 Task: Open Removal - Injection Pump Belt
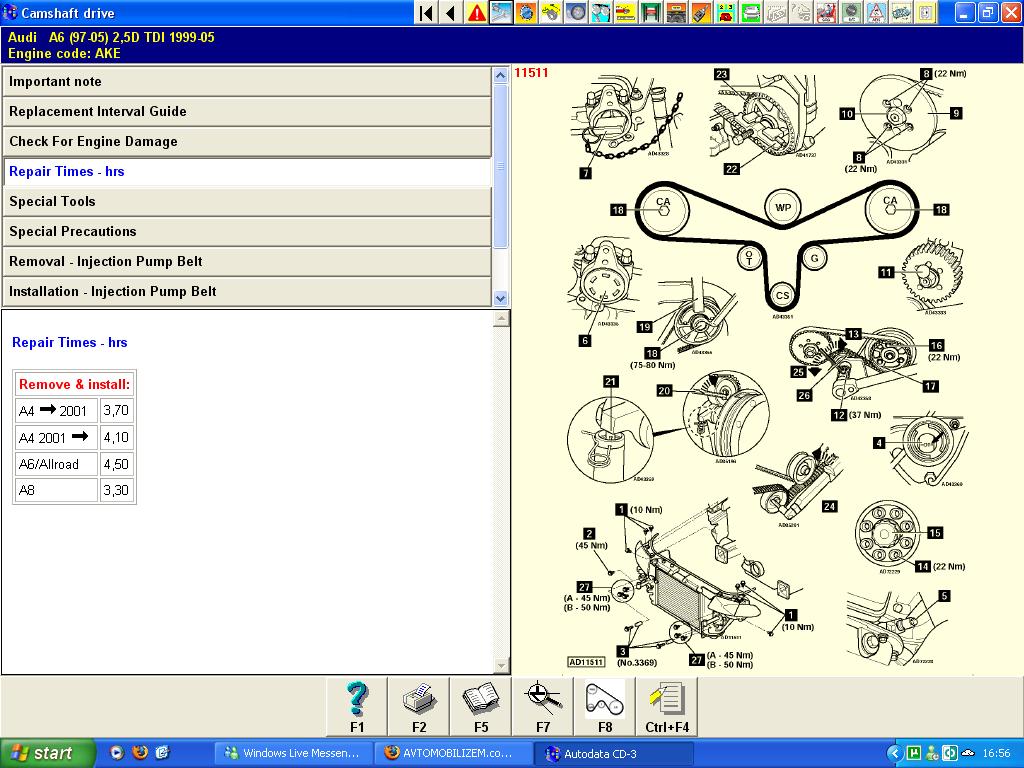(247, 262)
